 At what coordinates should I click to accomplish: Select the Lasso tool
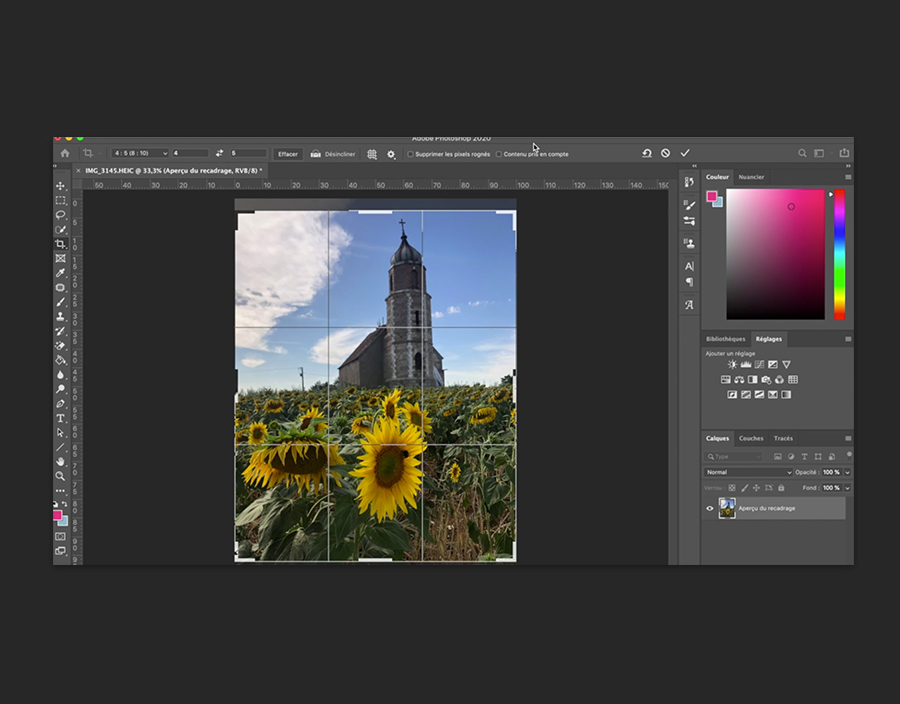(x=60, y=215)
